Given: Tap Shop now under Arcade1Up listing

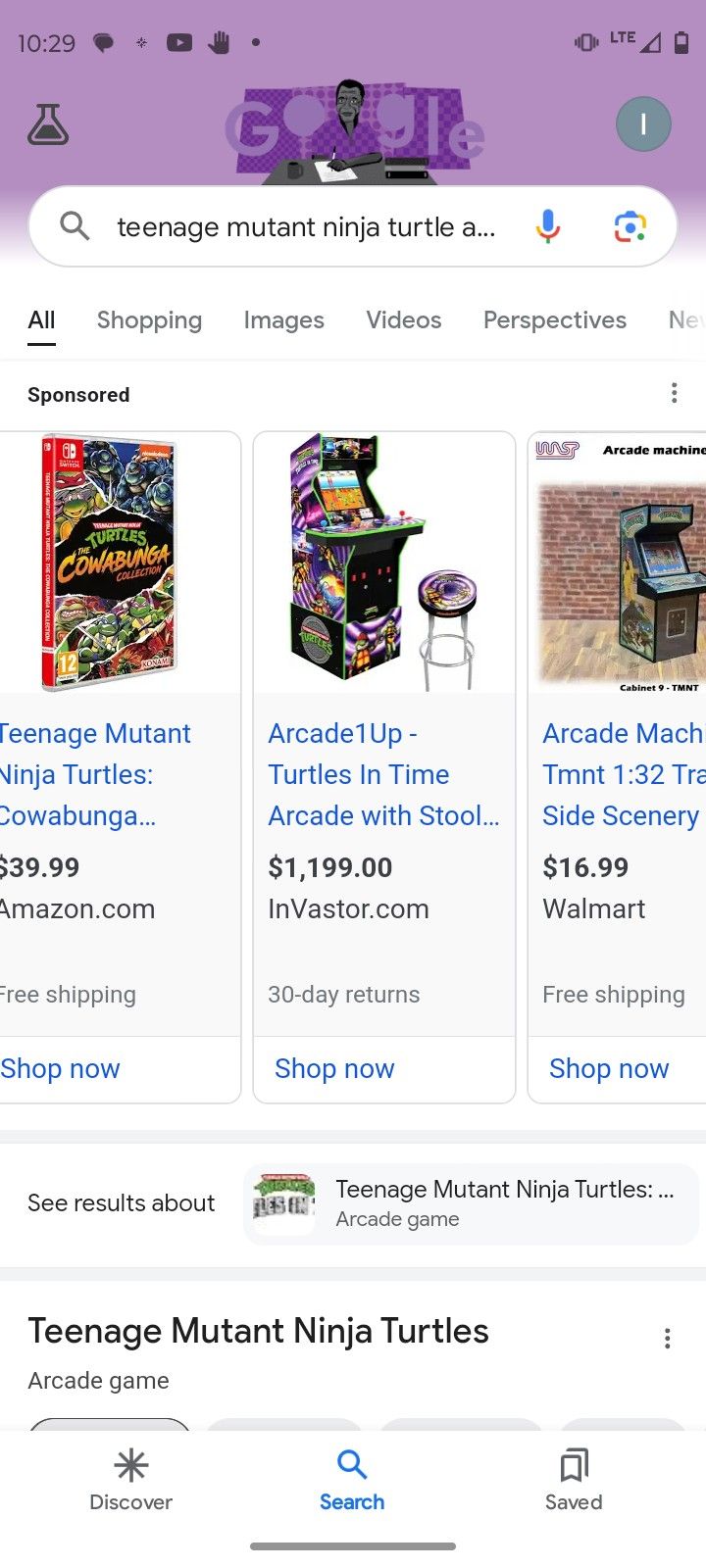Looking at the screenshot, I should pos(334,1068).
